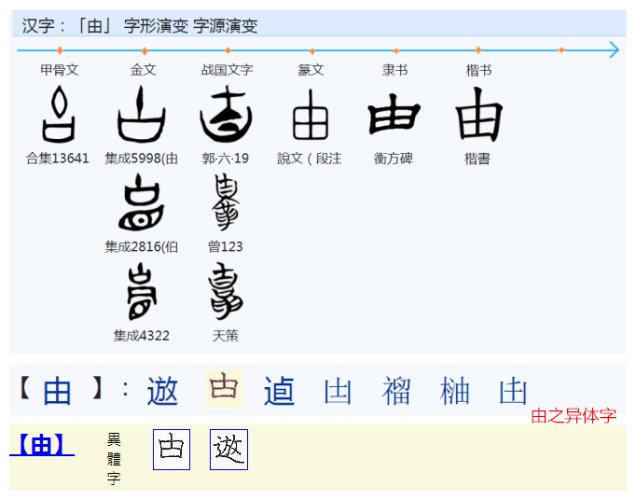Click the red text 由之异体字
The width and height of the screenshot is (636, 500).
click(574, 416)
